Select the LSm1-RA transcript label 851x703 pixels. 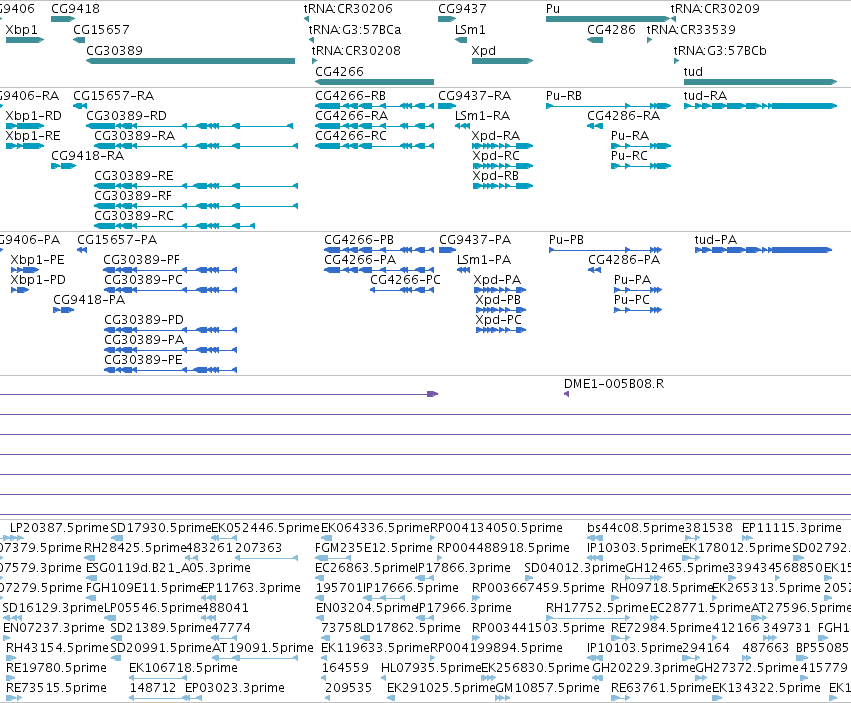pyautogui.click(x=482, y=116)
